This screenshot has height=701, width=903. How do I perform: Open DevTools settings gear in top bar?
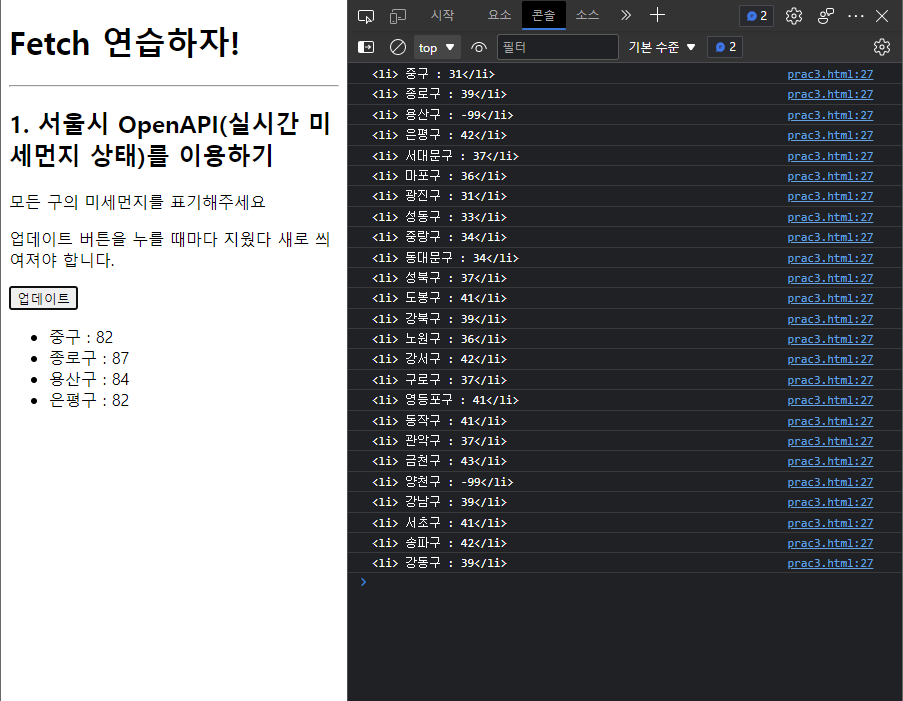pyautogui.click(x=794, y=16)
